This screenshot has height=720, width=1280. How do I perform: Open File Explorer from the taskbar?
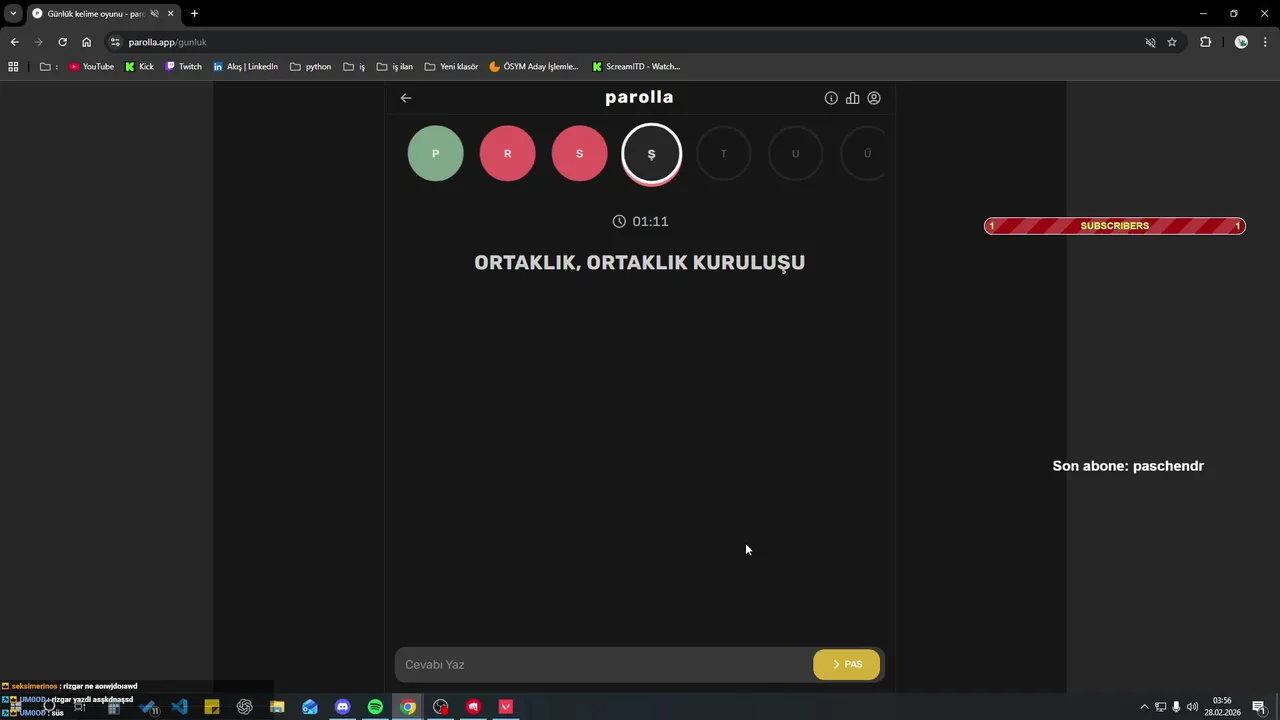coord(277,707)
